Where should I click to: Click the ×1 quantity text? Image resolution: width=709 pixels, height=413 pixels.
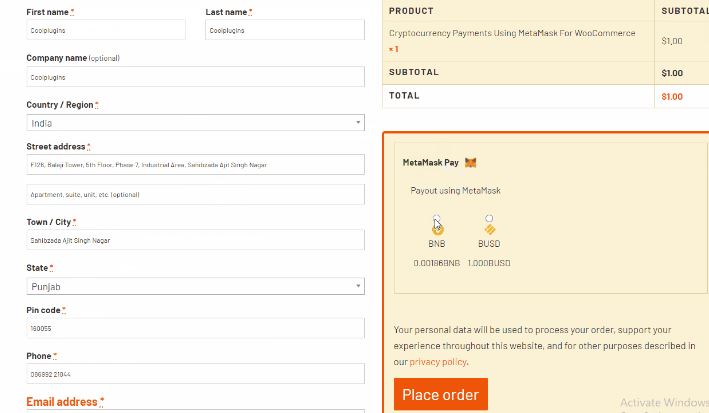coord(393,49)
